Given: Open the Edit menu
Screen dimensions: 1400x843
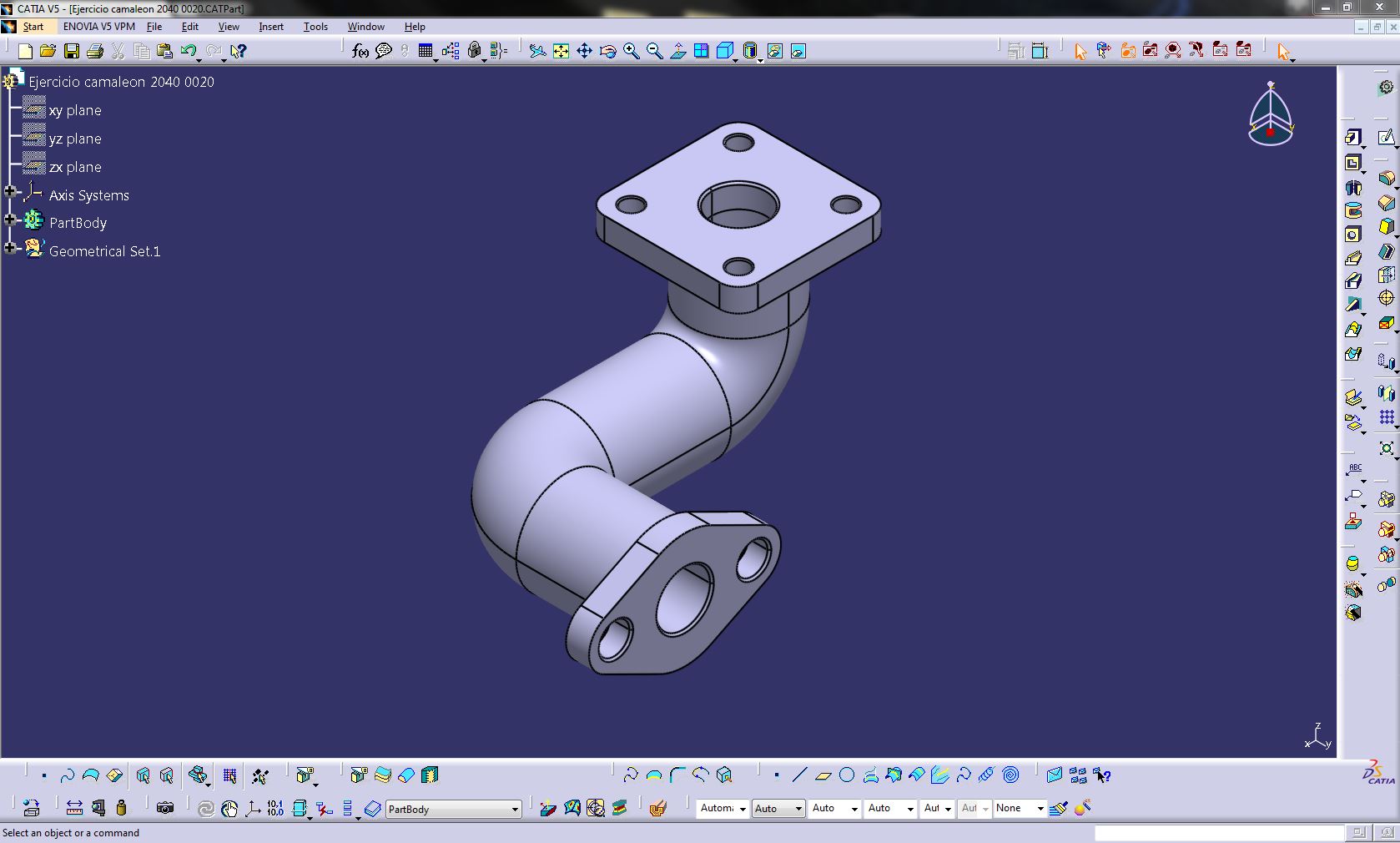Looking at the screenshot, I should [190, 27].
